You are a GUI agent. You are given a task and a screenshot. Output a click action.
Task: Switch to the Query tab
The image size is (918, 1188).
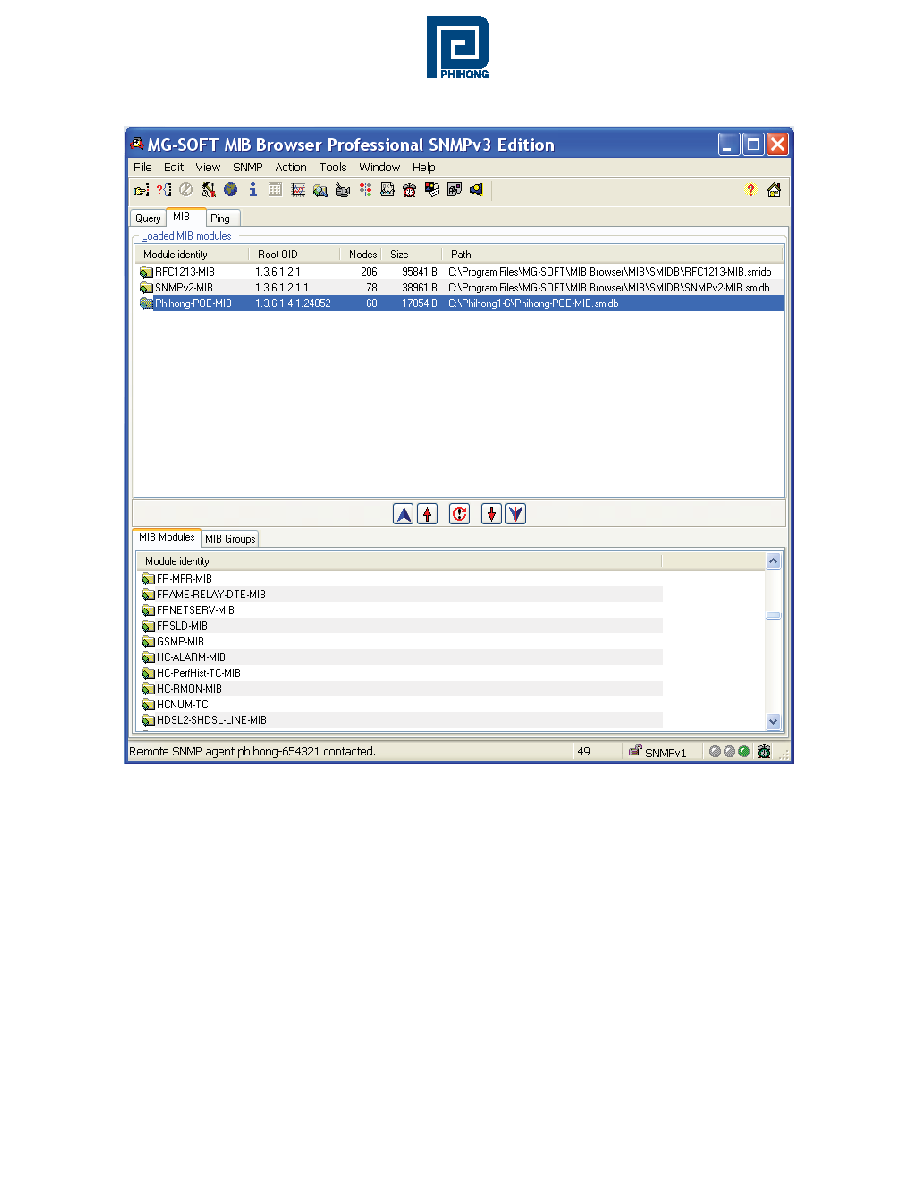148,218
